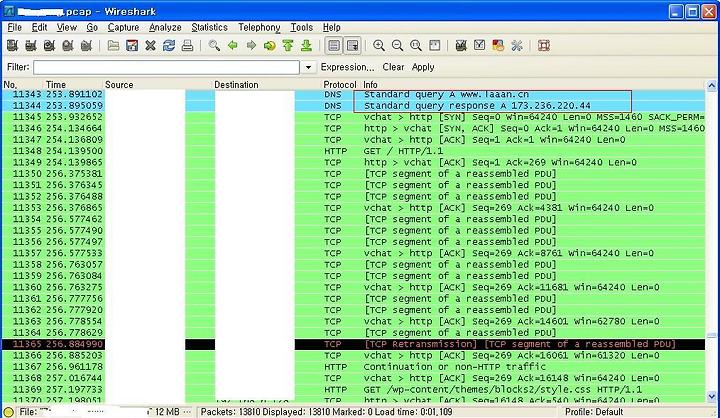This screenshot has width=720, height=418.
Task: Clear the display filter
Action: [393, 67]
